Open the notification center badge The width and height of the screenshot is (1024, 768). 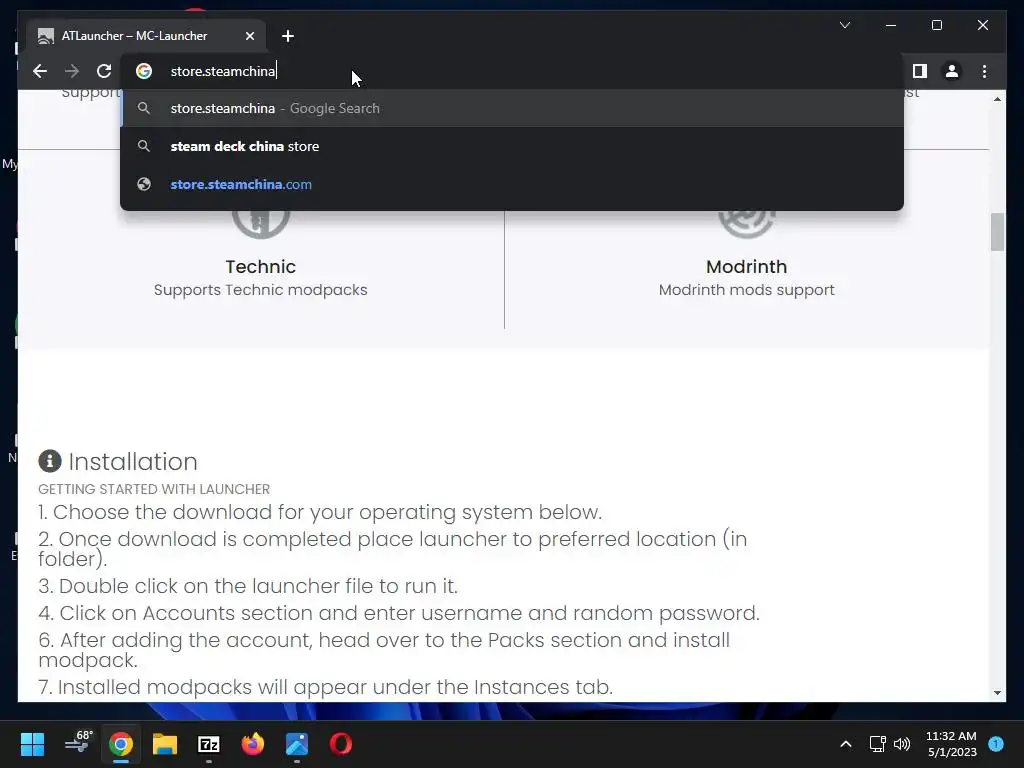tap(996, 744)
